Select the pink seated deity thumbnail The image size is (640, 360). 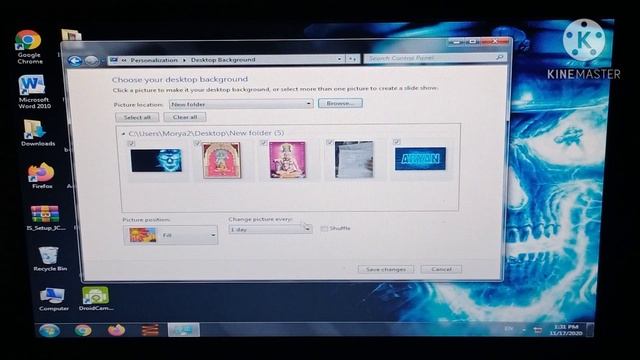coord(287,160)
